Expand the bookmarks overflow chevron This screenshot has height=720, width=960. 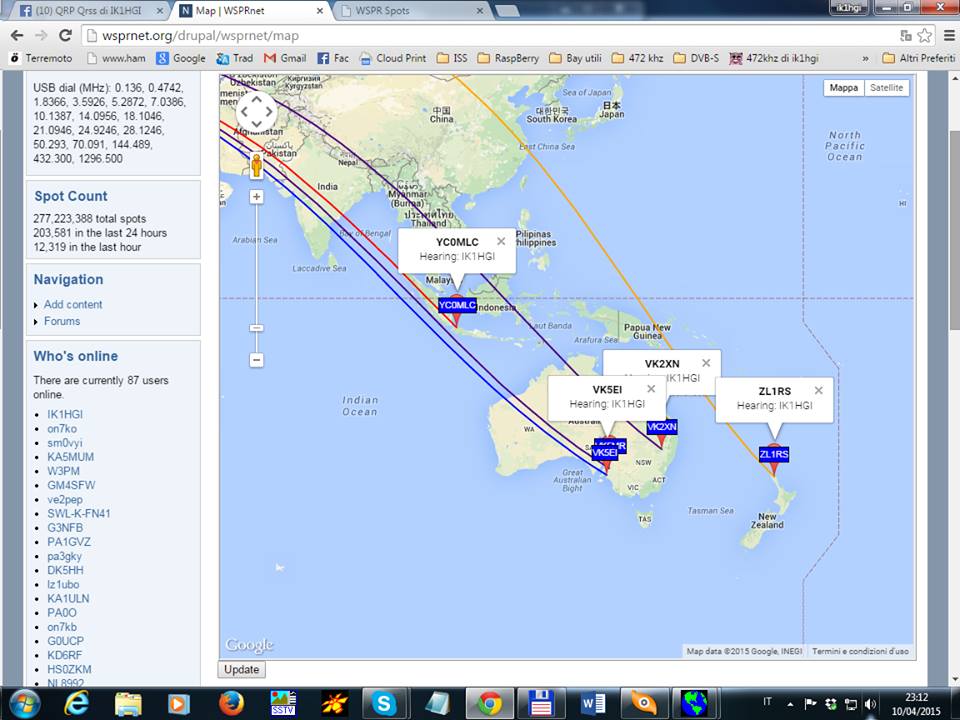coord(865,58)
